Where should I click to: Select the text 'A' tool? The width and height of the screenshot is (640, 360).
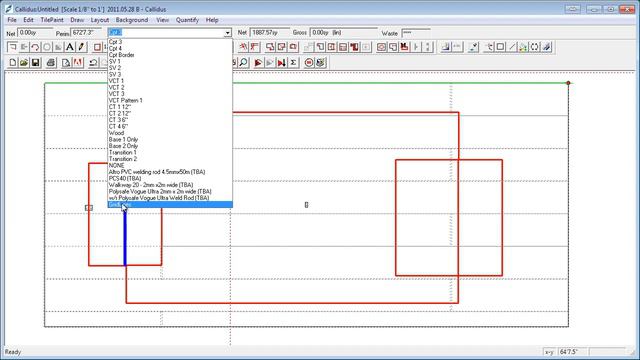(x=70, y=47)
